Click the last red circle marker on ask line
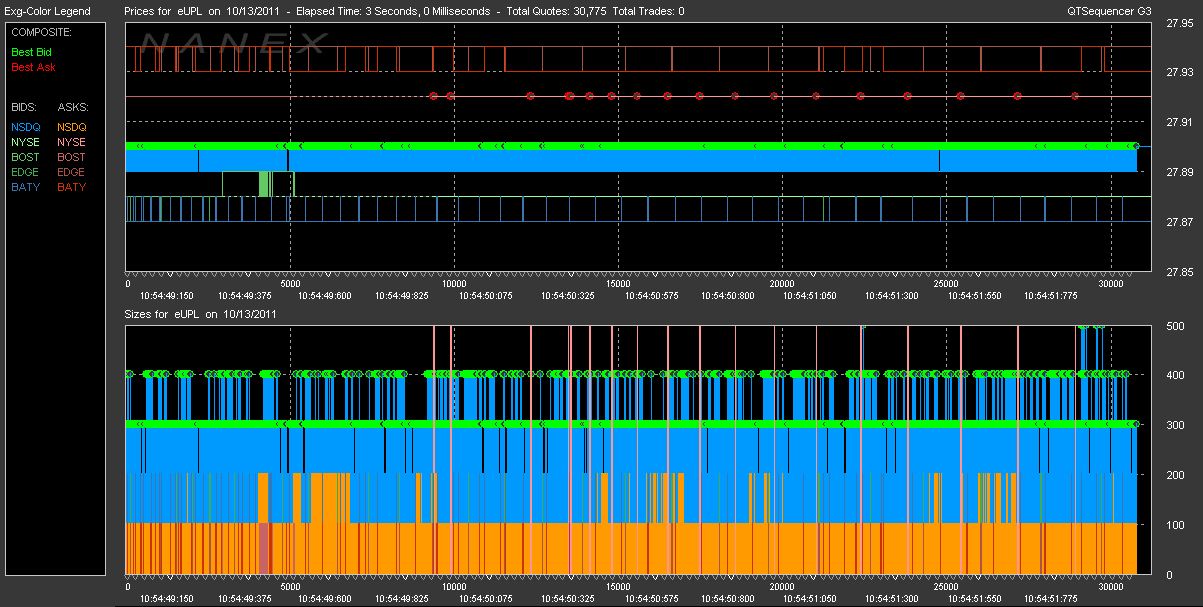Image resolution: width=1203 pixels, height=607 pixels. [1075, 96]
